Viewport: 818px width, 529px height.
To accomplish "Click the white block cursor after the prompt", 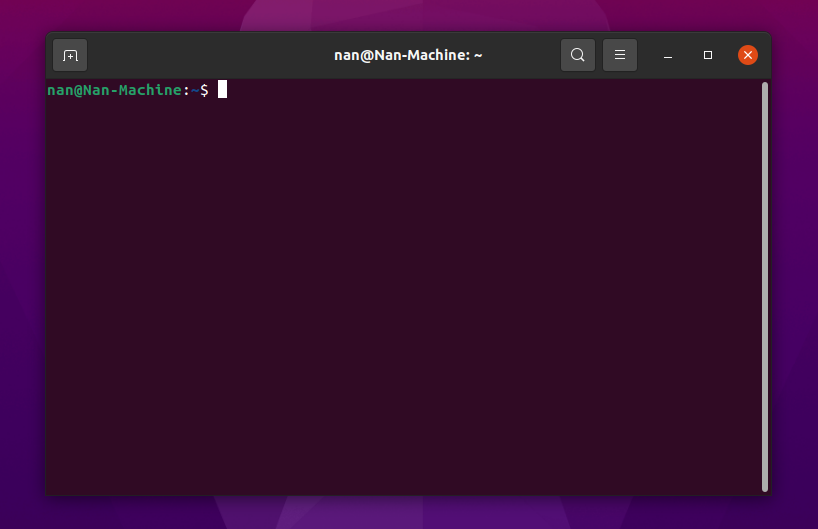I will coord(222,89).
